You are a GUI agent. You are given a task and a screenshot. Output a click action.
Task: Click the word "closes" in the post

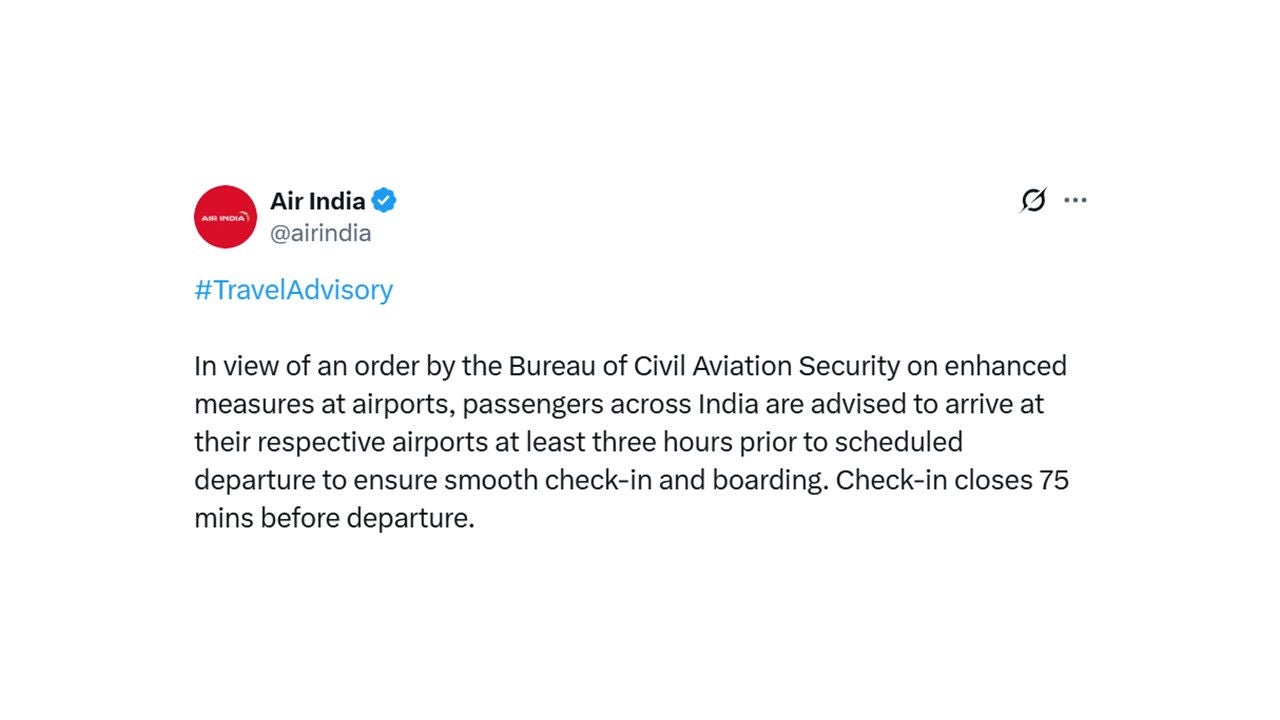point(993,480)
